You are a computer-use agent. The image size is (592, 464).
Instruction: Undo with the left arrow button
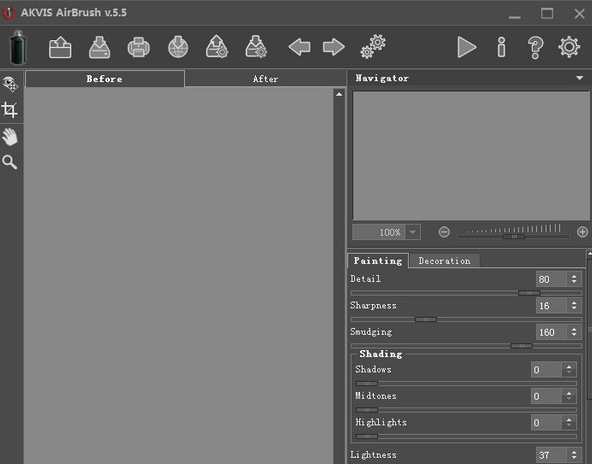300,47
